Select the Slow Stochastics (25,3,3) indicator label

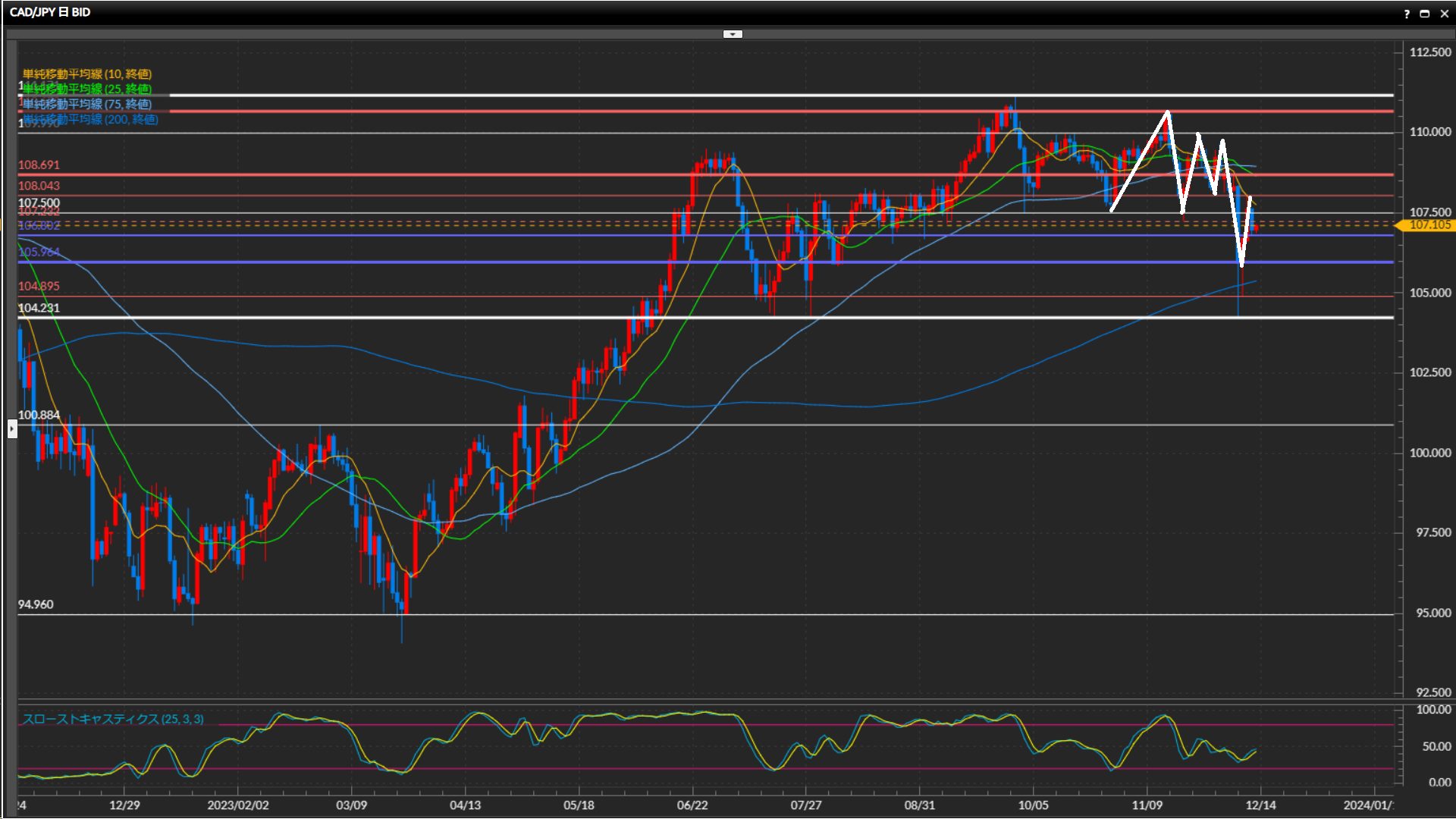click(113, 719)
